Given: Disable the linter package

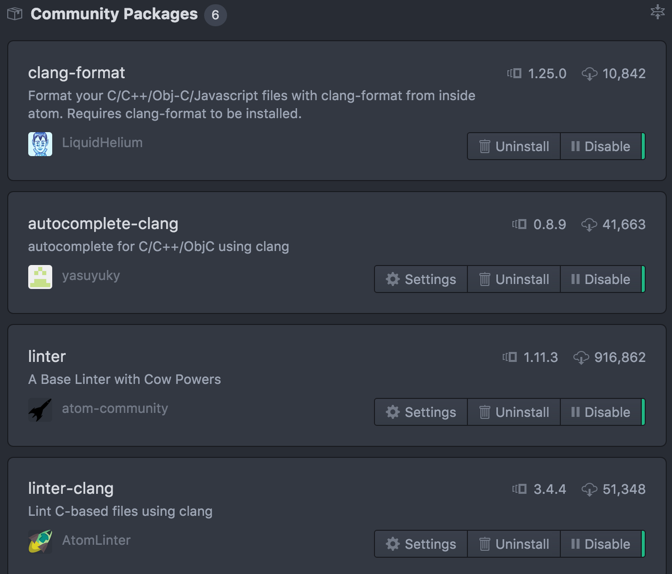Looking at the screenshot, I should pyautogui.click(x=602, y=412).
